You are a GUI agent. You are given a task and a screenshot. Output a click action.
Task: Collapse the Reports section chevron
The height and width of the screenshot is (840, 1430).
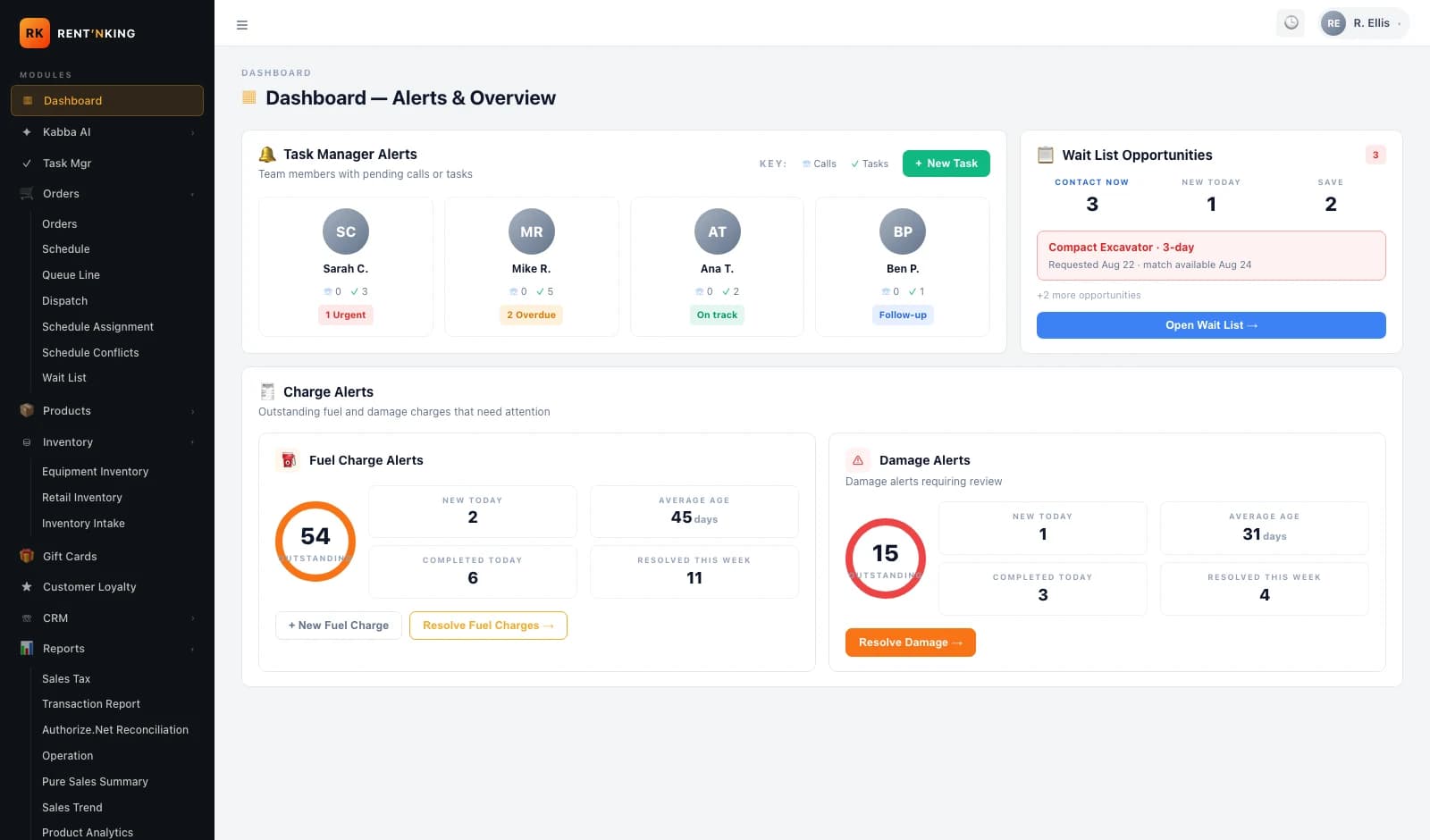(192, 650)
